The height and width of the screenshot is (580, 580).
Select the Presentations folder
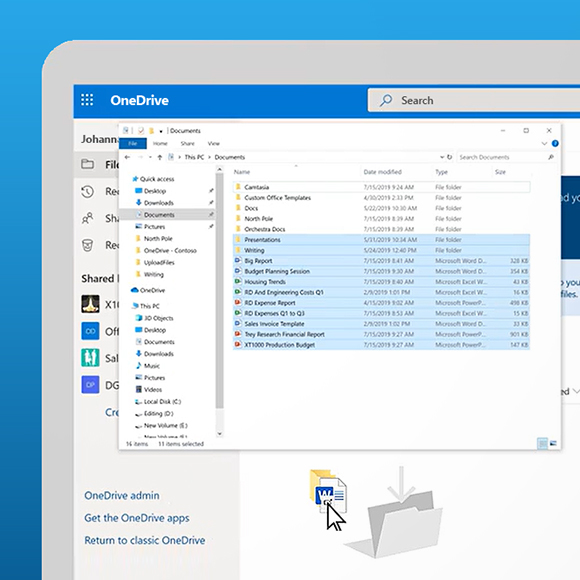coord(381,240)
